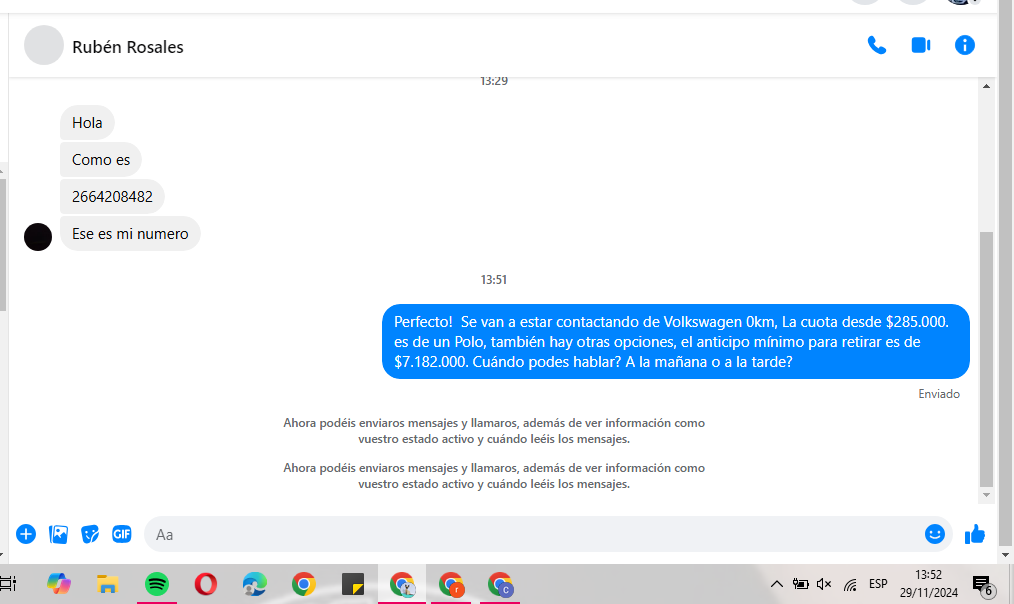1014x604 pixels.
Task: Start a video call in the chat
Action: coord(921,45)
